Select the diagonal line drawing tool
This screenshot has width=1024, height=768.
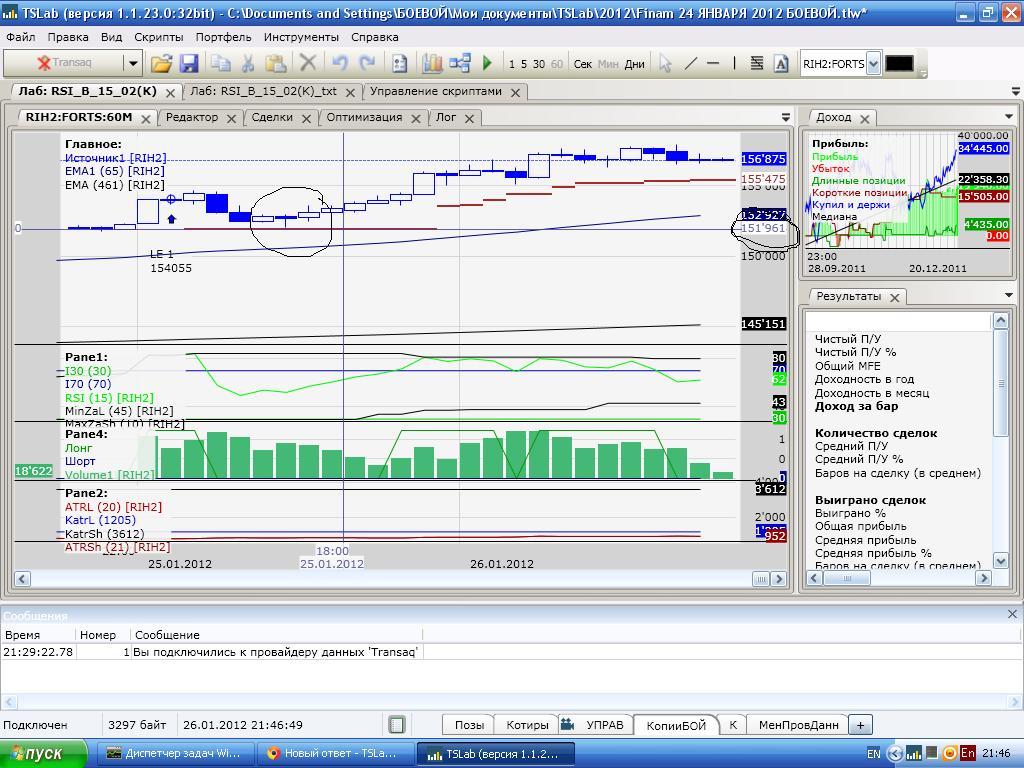pos(690,63)
